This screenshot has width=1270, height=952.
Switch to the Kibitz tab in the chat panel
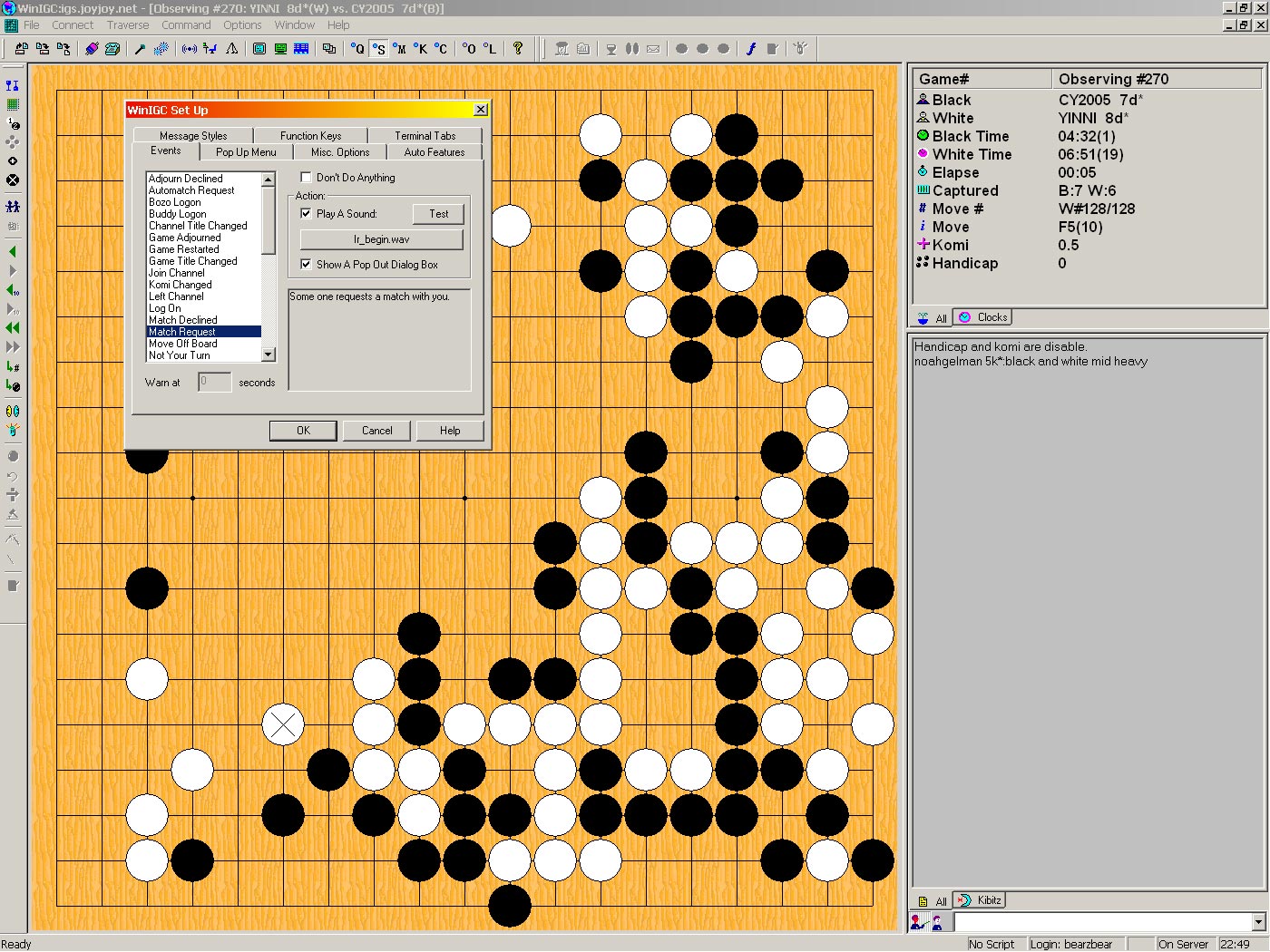click(980, 899)
